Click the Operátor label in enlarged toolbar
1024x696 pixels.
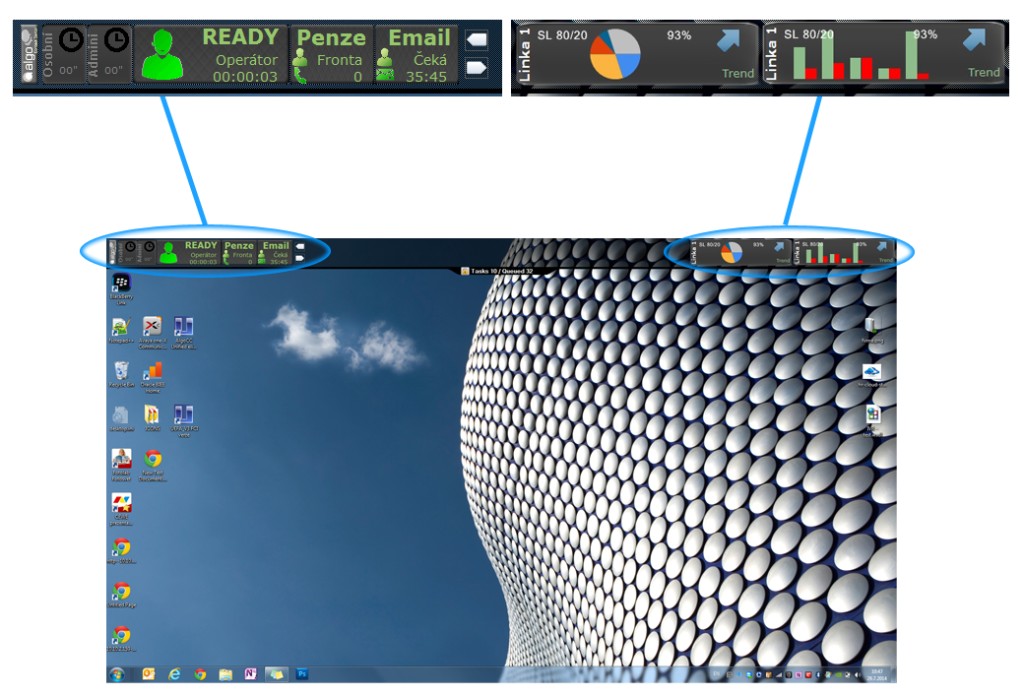(246, 60)
